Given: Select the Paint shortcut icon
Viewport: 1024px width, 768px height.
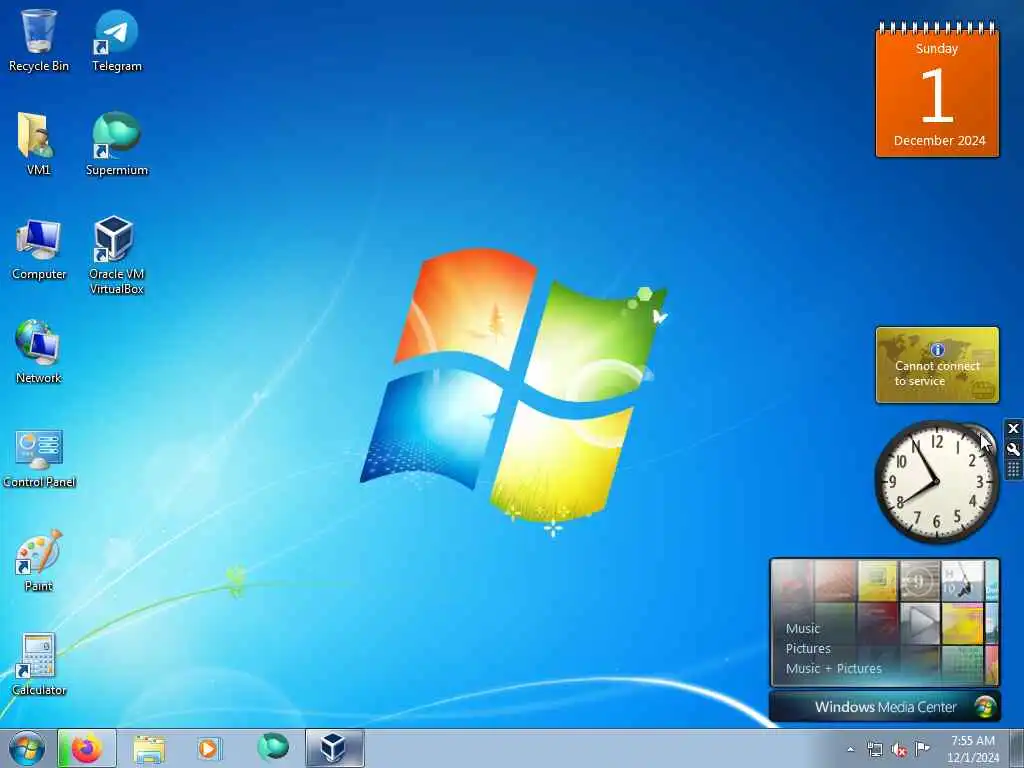Looking at the screenshot, I should pos(38,560).
